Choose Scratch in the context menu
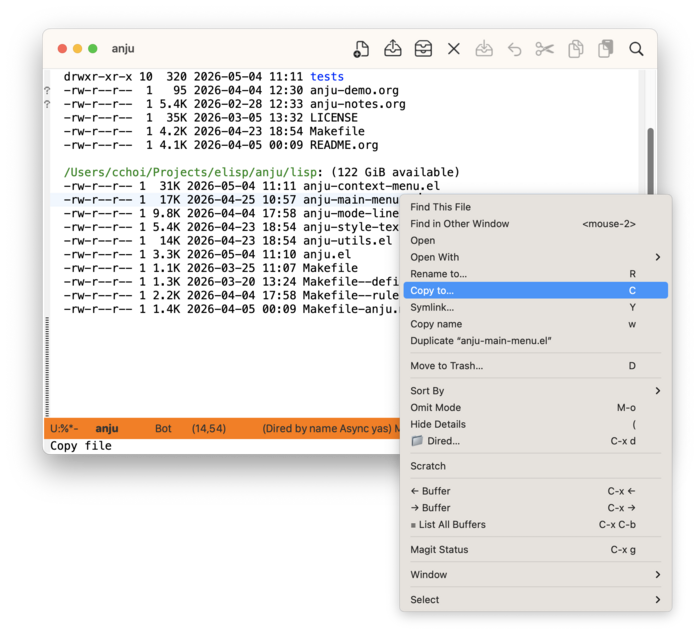This screenshot has height=632, width=700. tap(536, 466)
